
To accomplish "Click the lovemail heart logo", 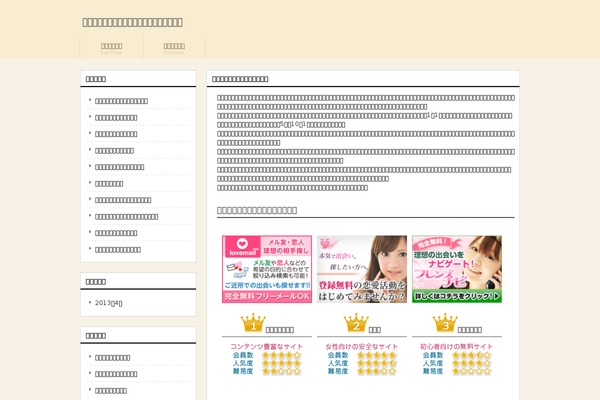I will pos(242,243).
